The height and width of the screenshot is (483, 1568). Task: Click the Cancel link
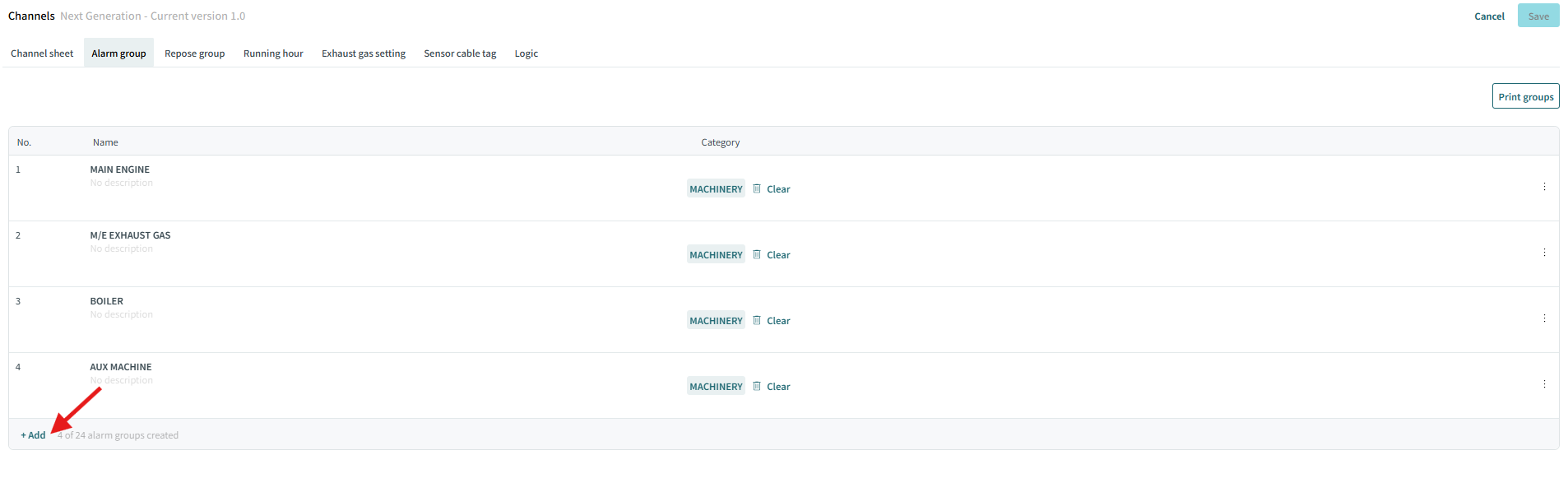pos(1489,16)
